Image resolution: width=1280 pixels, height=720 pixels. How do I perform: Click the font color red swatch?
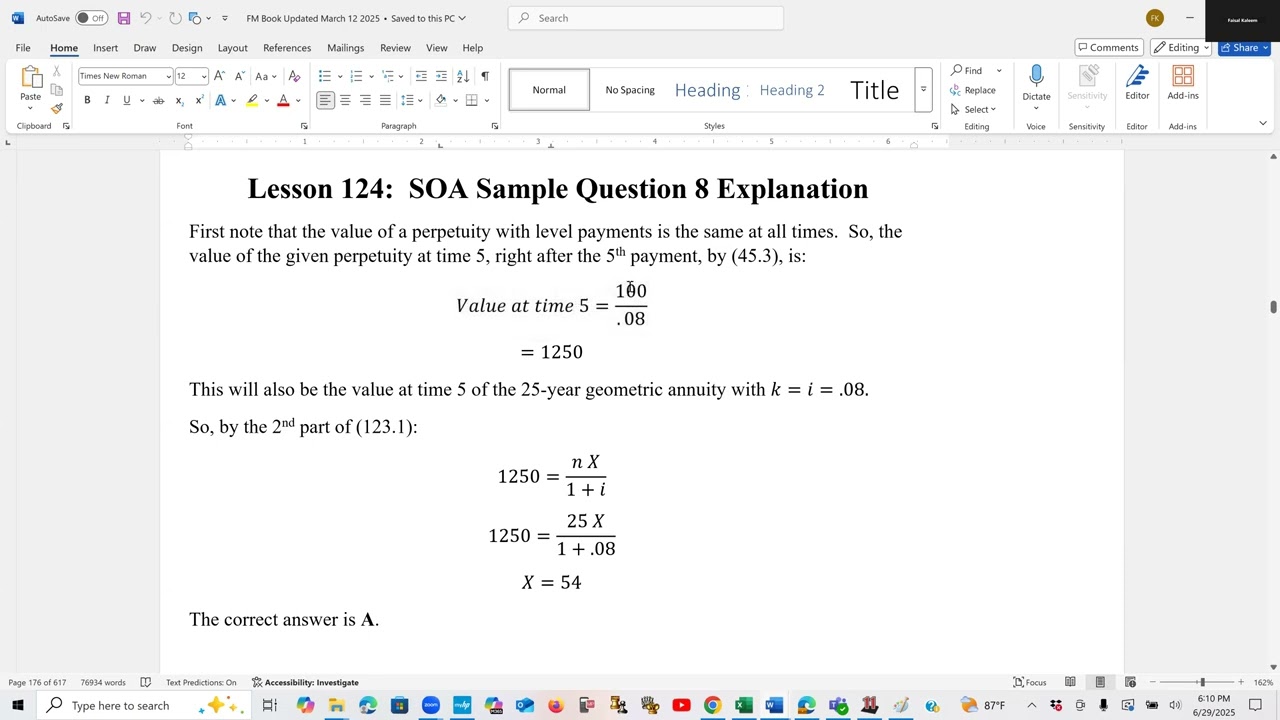pyautogui.click(x=283, y=100)
